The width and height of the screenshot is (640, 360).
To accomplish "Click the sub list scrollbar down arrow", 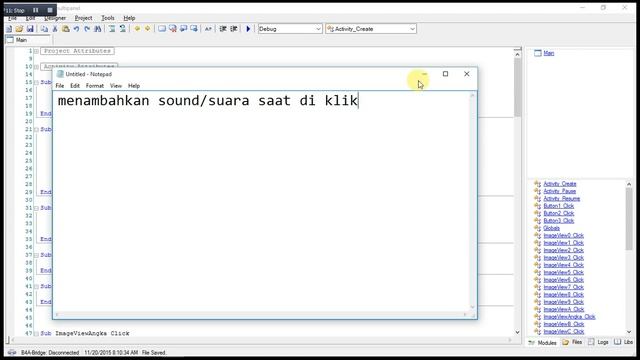I will 629,332.
